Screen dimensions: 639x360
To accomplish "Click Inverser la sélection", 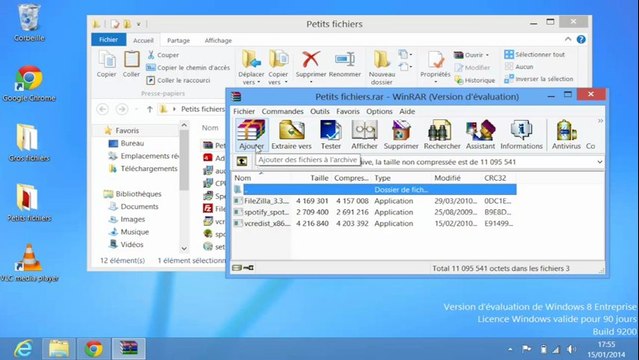I will [x=539, y=79].
